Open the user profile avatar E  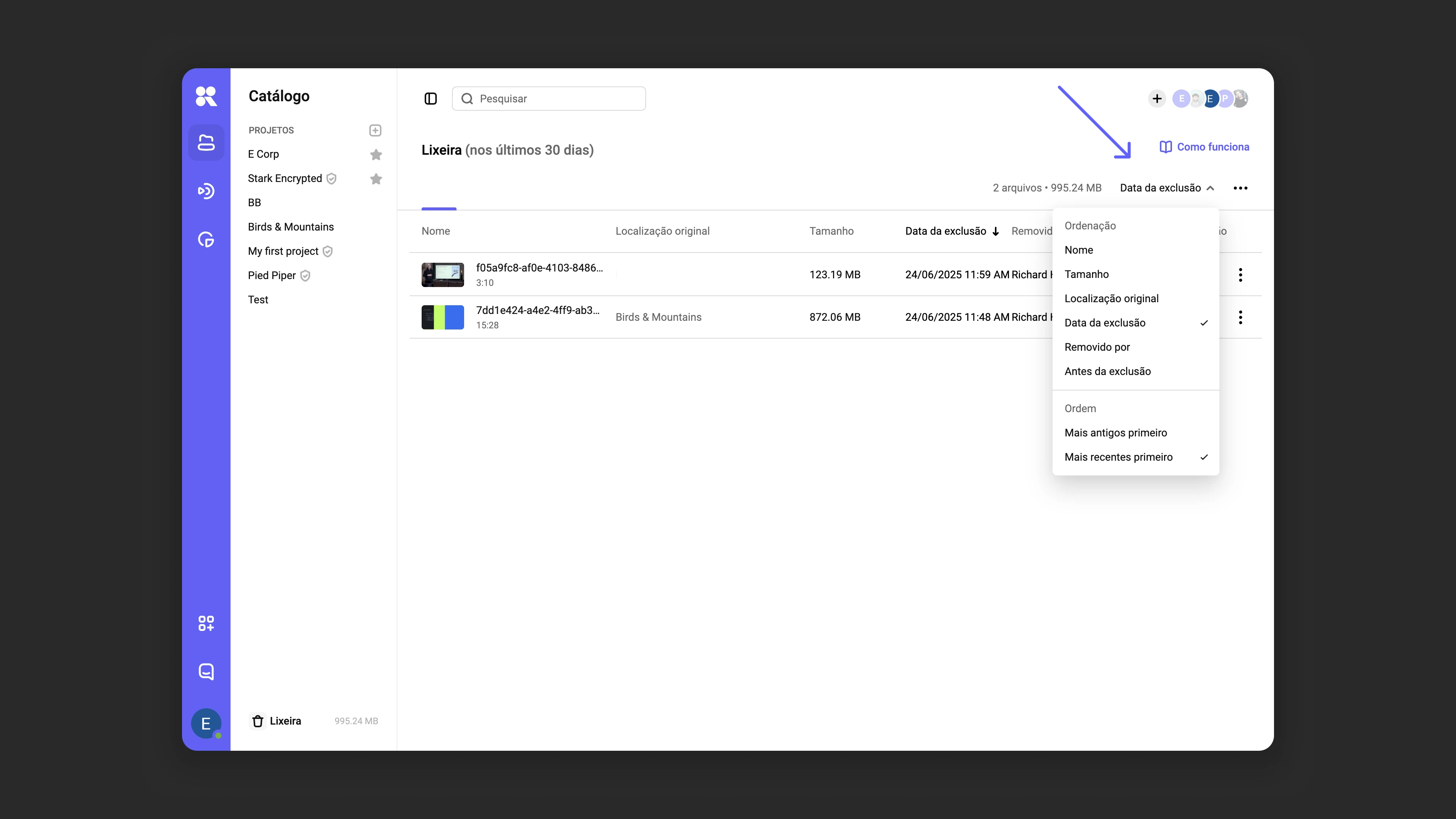pyautogui.click(x=206, y=723)
